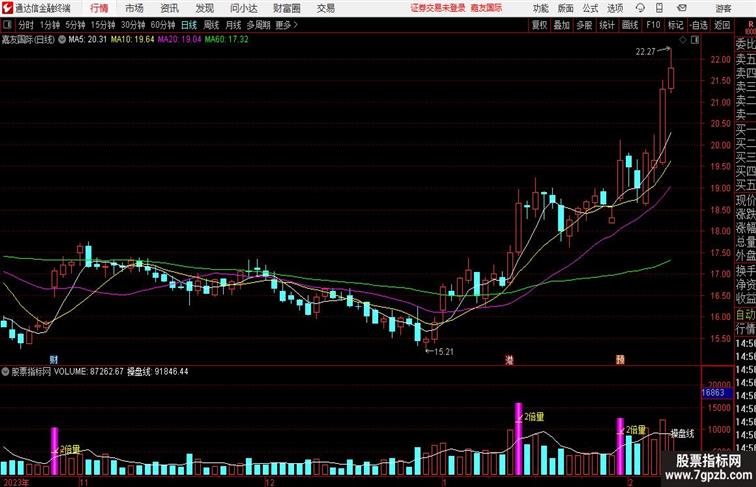
Task: Click the 财 marker below the chart
Action: pos(54,360)
